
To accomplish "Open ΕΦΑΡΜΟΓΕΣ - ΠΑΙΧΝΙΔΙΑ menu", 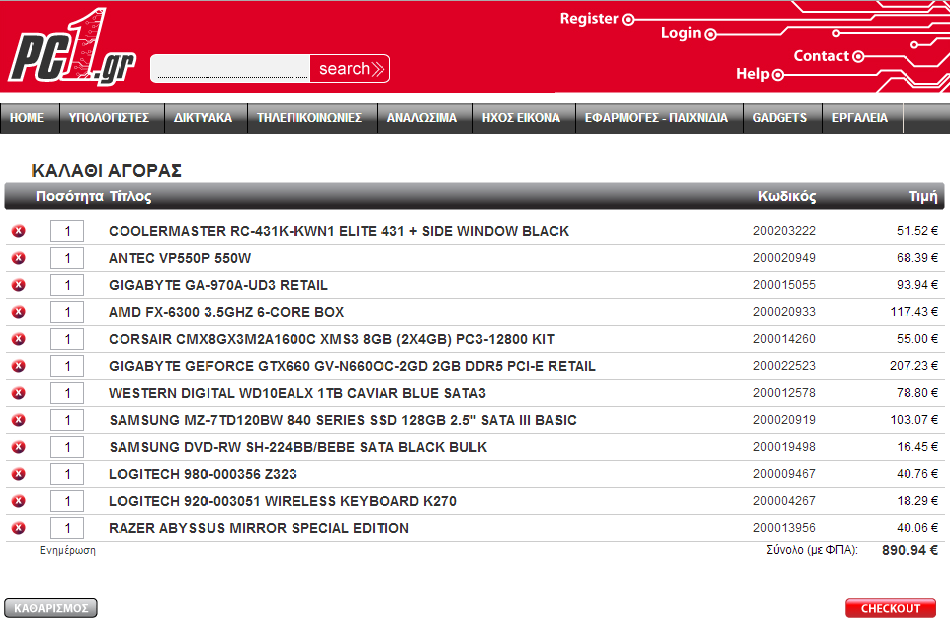I will pos(656,117).
